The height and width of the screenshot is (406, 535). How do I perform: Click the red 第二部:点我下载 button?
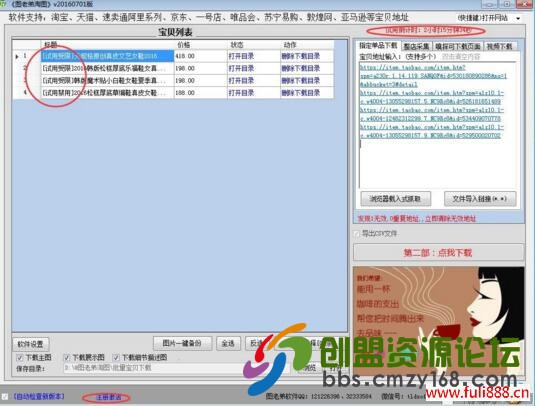[438, 253]
